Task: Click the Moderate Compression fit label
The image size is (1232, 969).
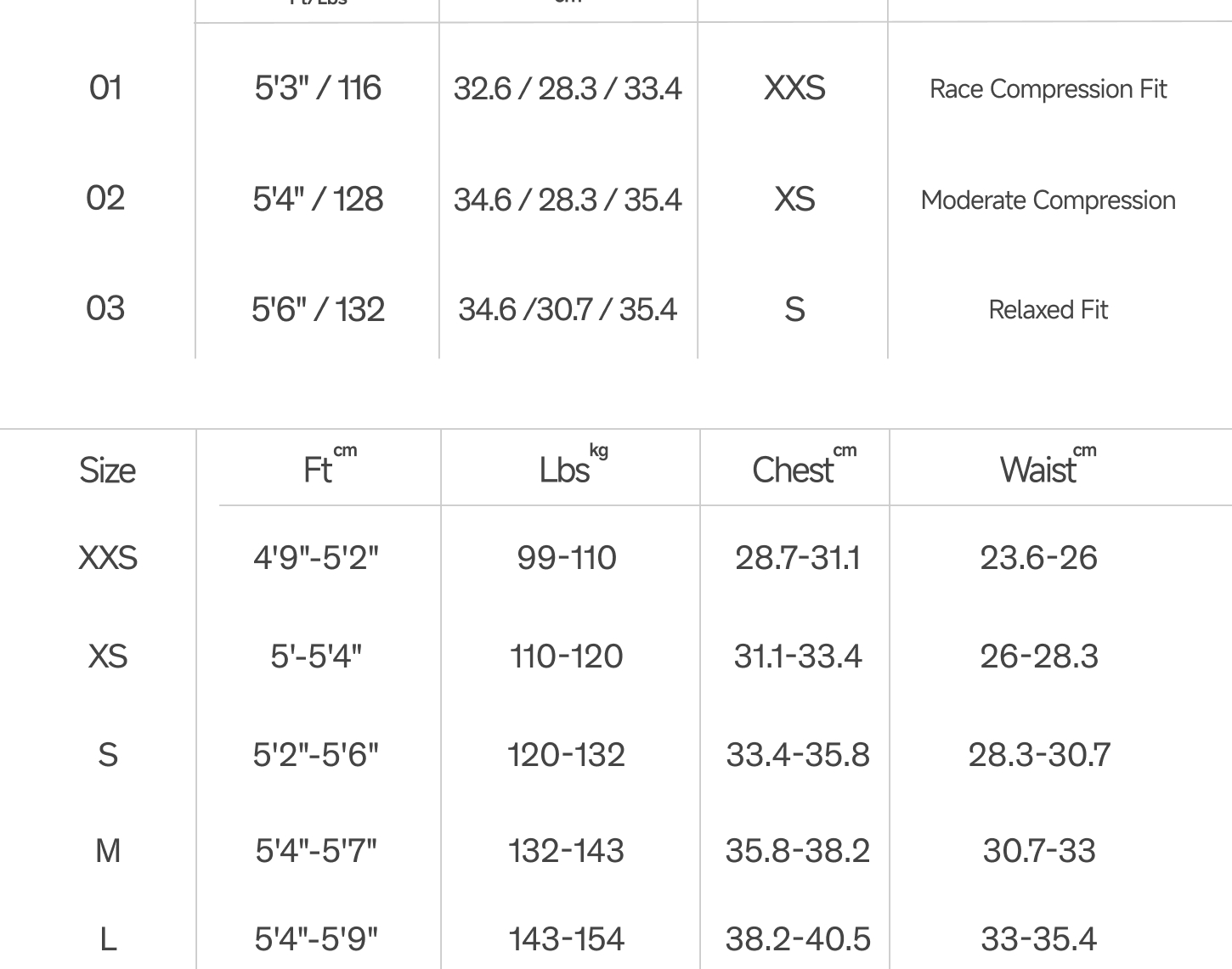Action: click(x=1048, y=200)
